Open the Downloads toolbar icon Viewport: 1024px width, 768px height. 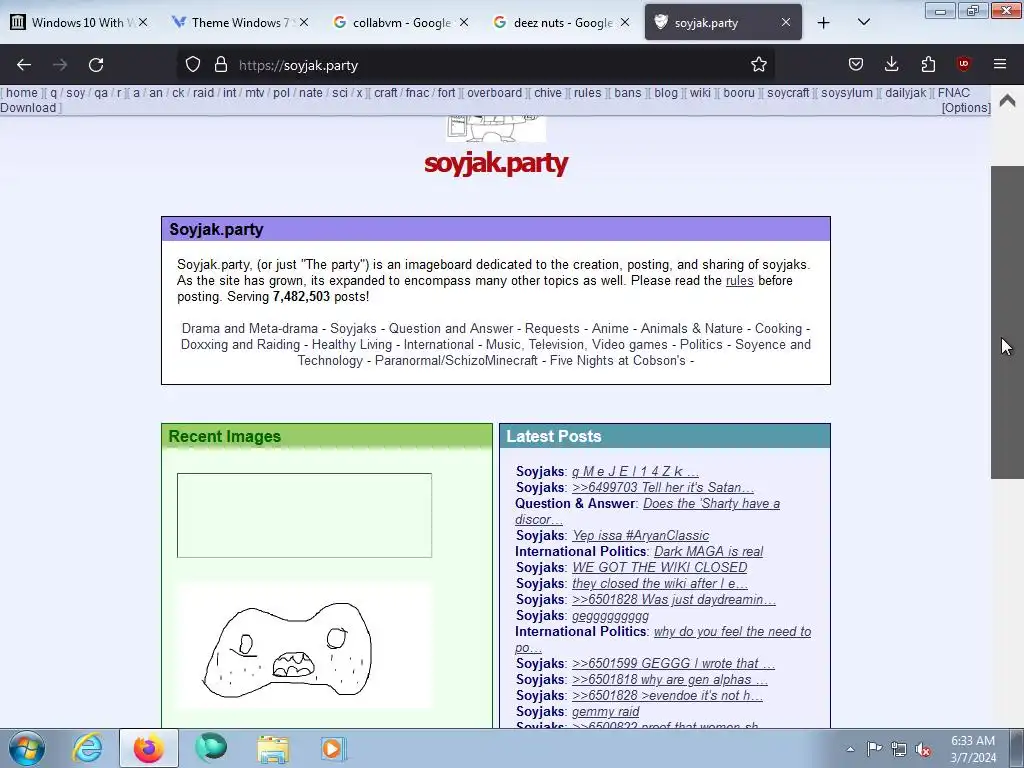[891, 65]
